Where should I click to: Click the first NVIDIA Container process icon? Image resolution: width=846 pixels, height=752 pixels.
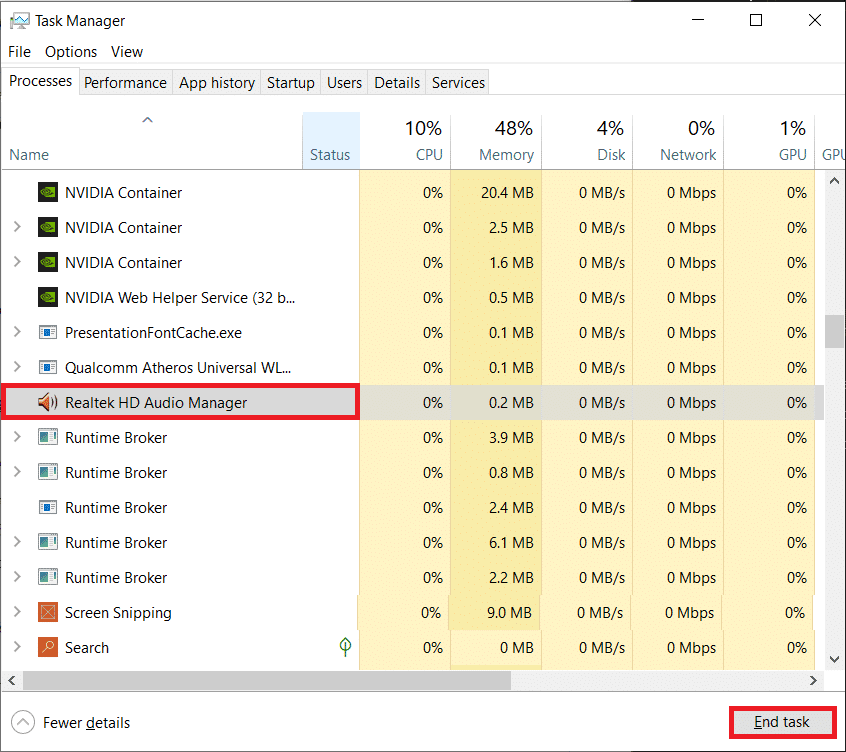(x=47, y=192)
